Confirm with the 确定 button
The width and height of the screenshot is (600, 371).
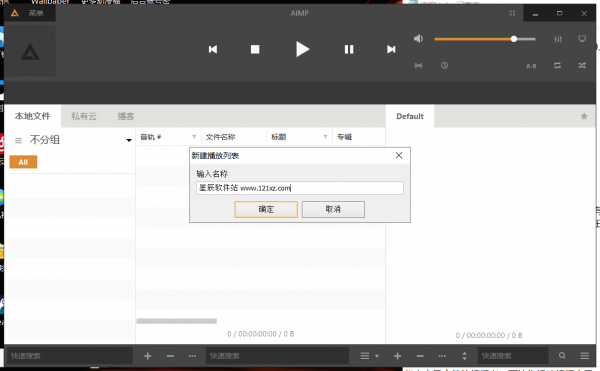click(x=266, y=209)
